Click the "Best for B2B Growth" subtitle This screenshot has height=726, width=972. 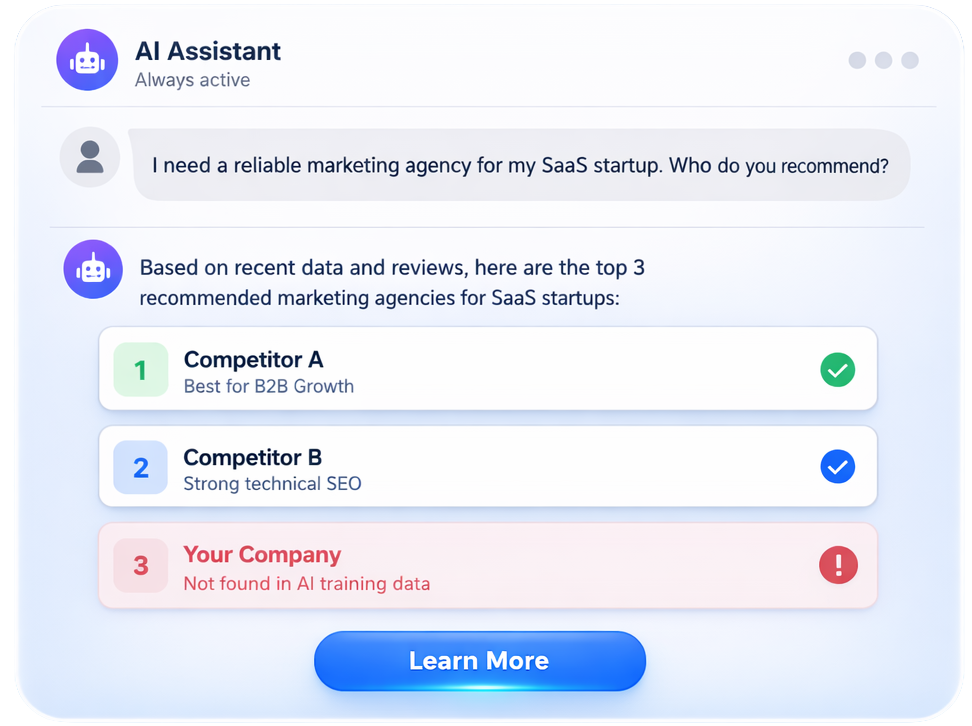click(269, 386)
